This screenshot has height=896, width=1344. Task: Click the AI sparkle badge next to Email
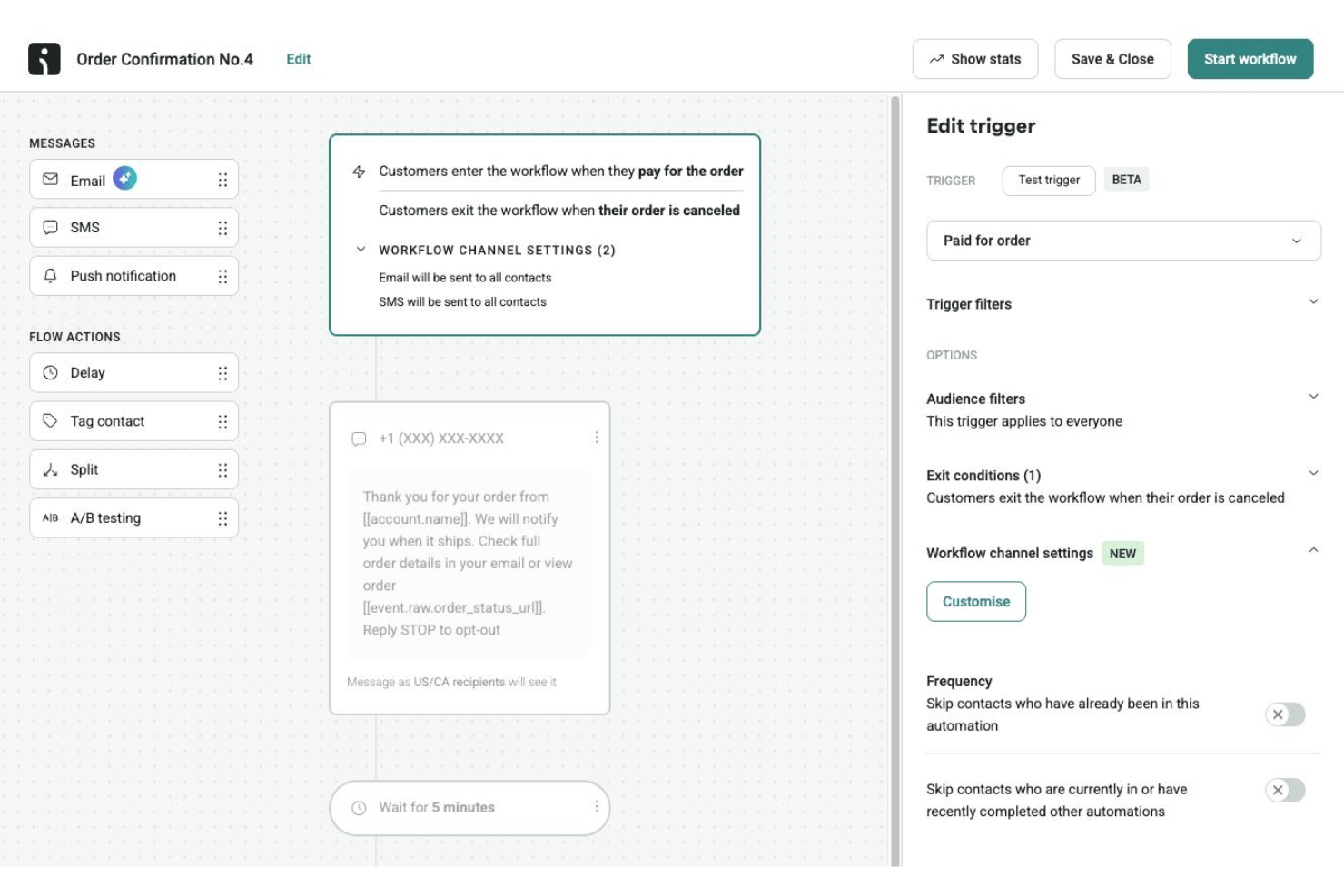coord(125,179)
